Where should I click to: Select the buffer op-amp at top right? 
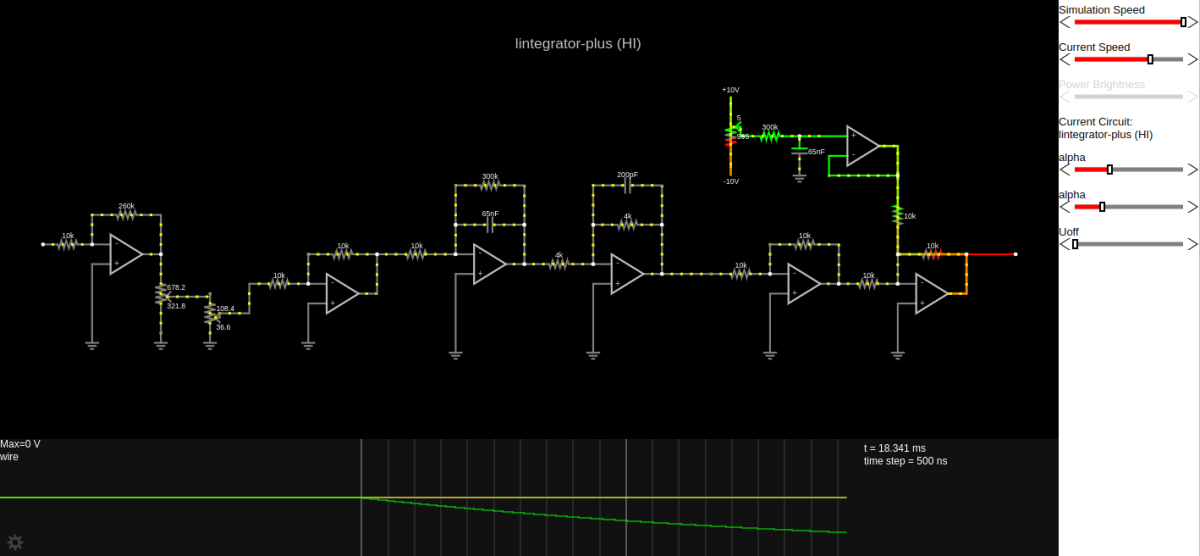tap(863, 145)
